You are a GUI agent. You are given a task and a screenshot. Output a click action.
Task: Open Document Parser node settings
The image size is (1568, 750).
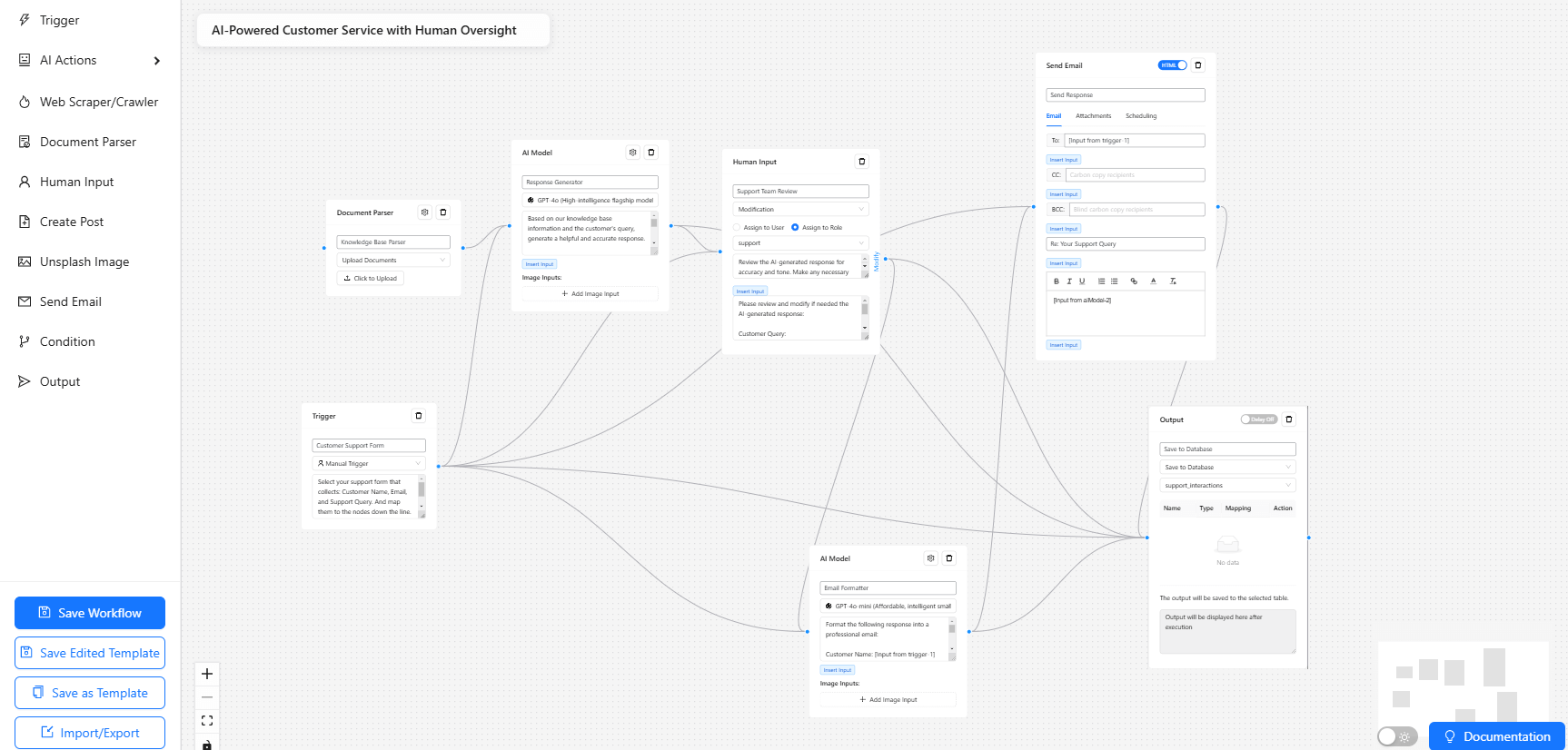(424, 212)
